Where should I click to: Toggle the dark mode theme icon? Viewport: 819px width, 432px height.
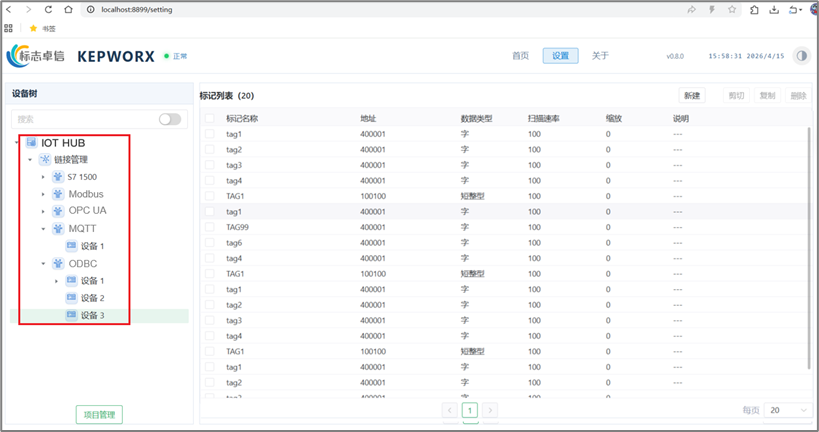coord(801,56)
